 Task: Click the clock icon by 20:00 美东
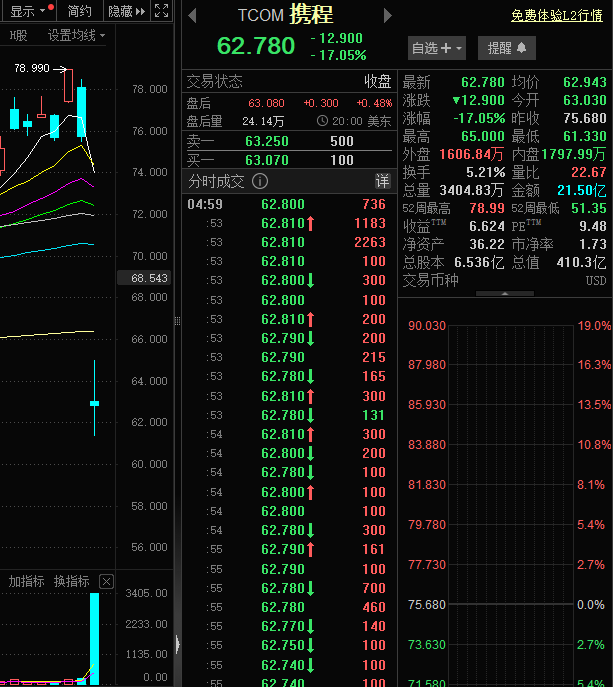(322, 120)
